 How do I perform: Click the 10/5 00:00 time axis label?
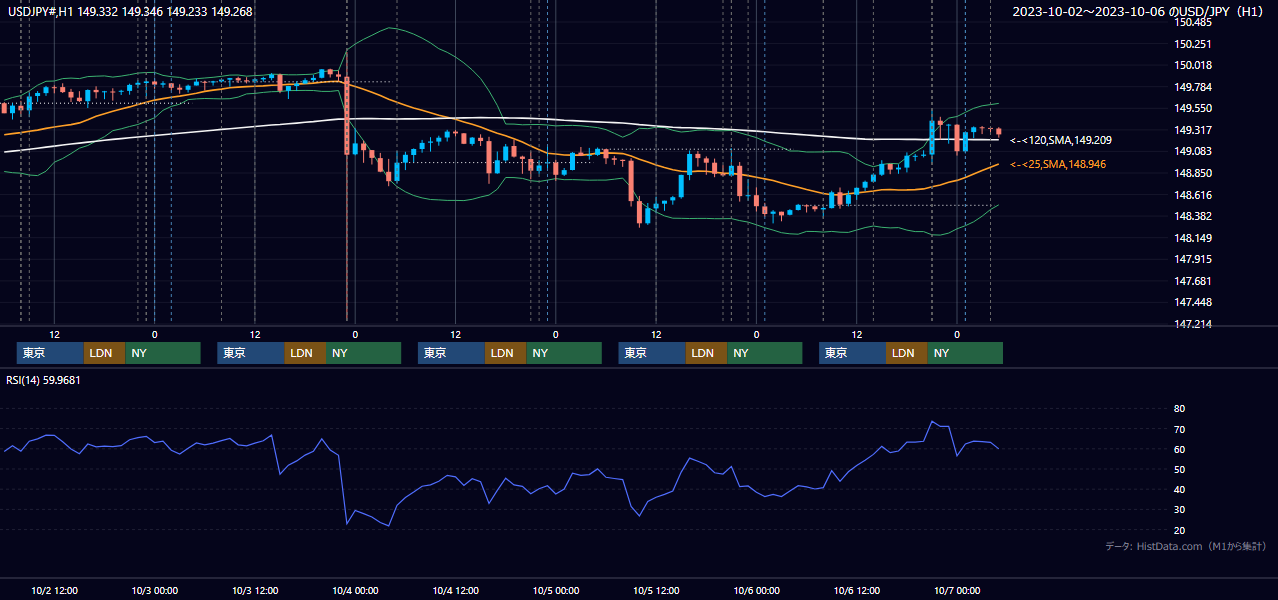coord(556,590)
